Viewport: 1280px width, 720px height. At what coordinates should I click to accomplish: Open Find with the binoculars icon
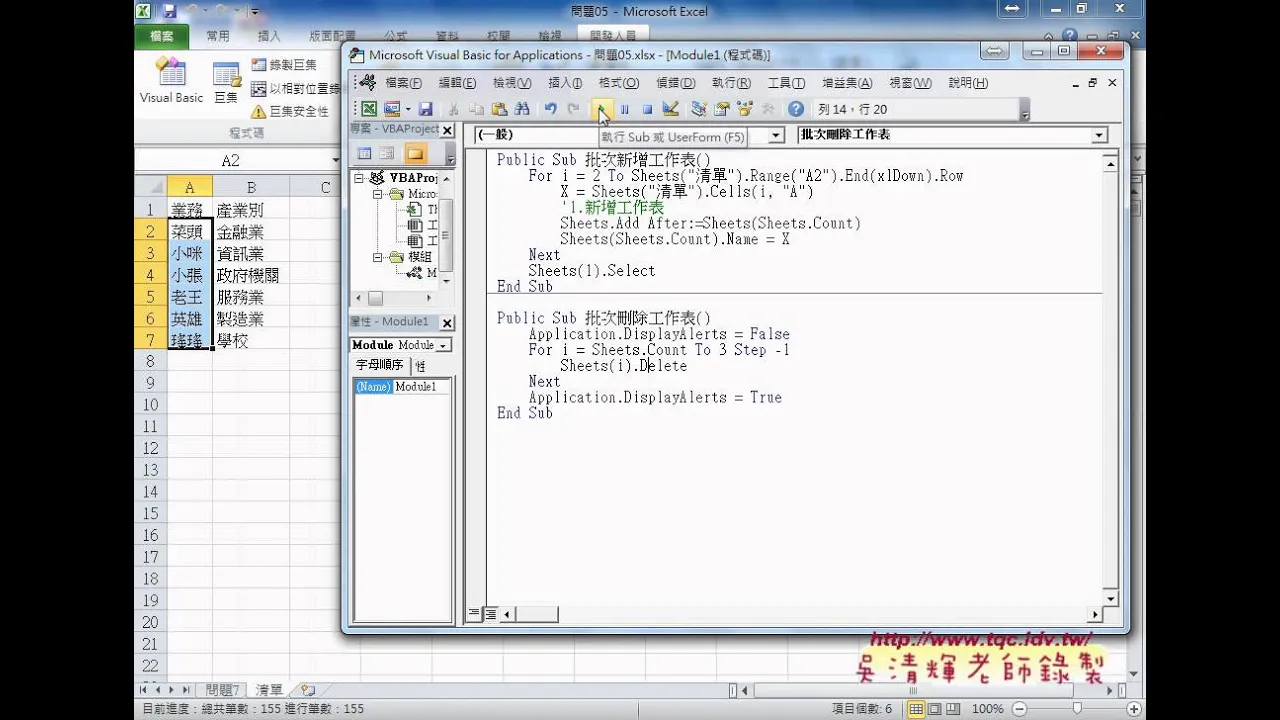[x=522, y=109]
